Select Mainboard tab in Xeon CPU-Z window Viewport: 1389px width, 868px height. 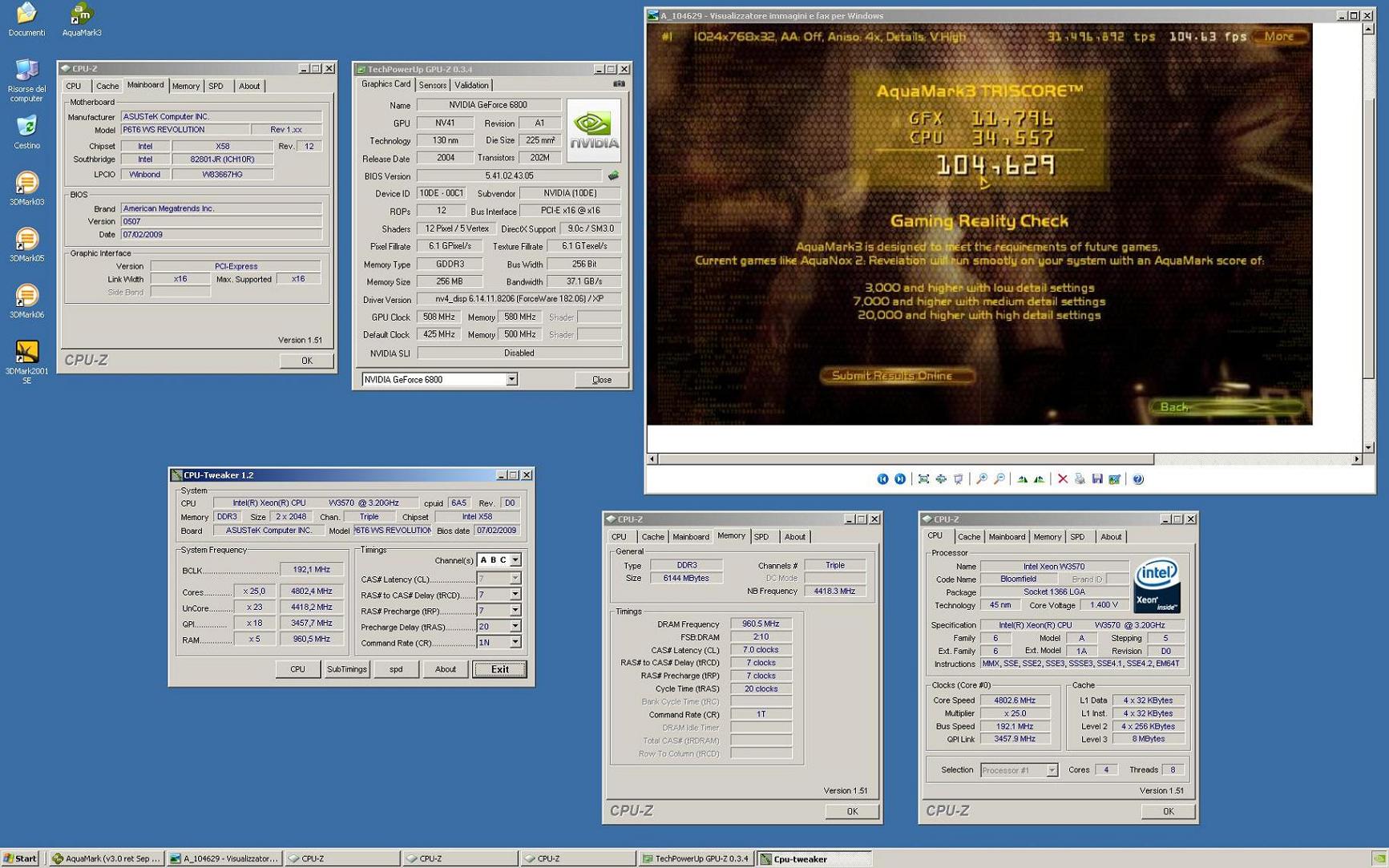(x=1007, y=537)
